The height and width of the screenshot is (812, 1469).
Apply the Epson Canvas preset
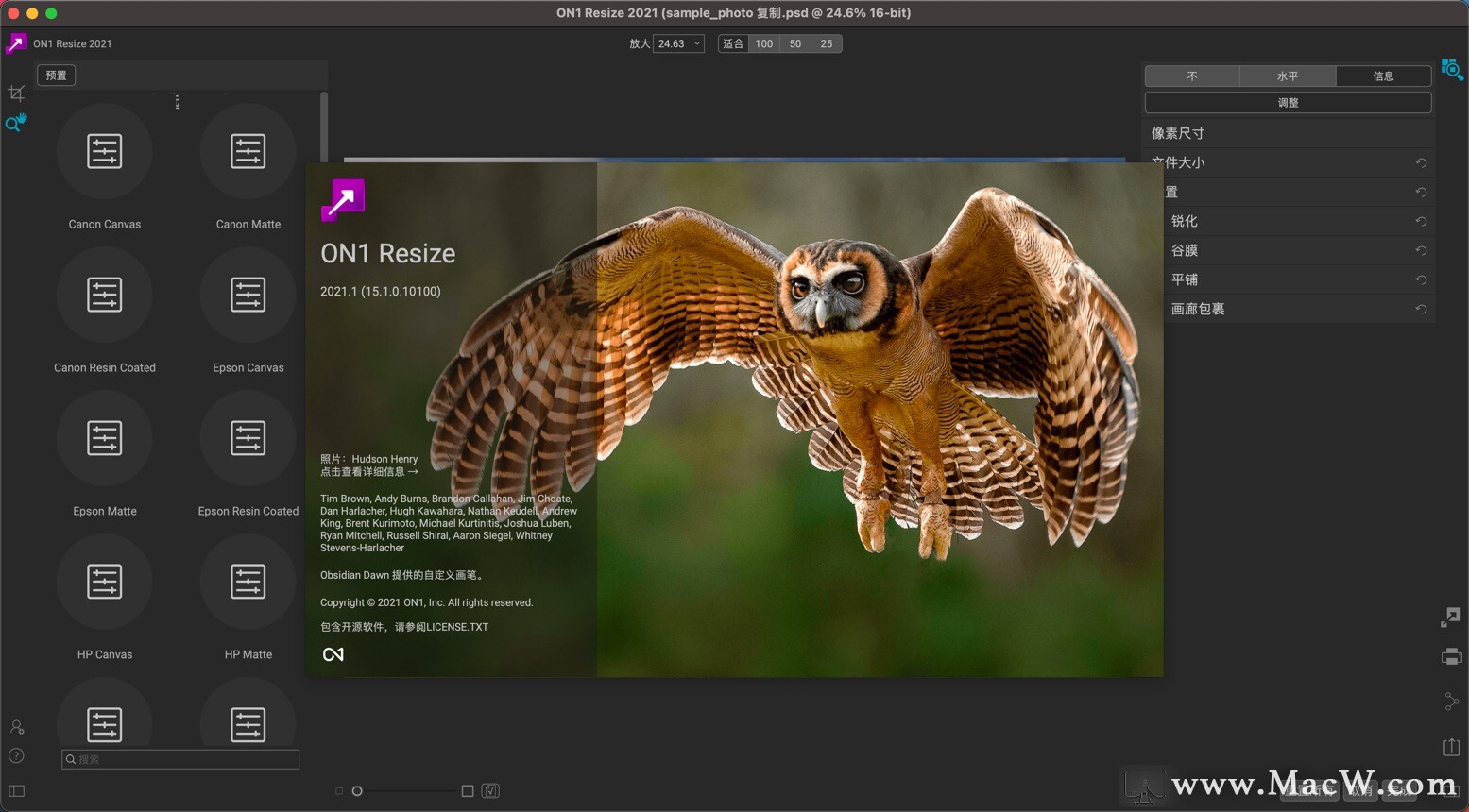[248, 295]
